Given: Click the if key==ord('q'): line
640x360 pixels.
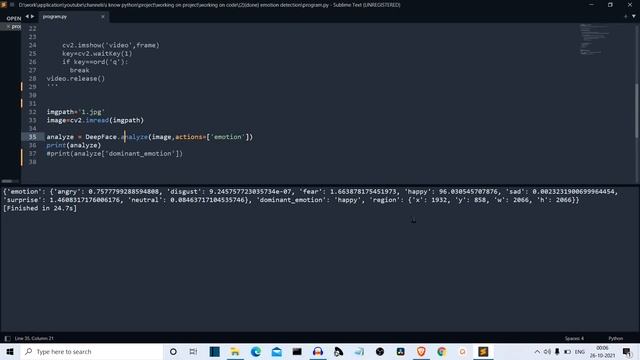Looking at the screenshot, I should point(95,62).
